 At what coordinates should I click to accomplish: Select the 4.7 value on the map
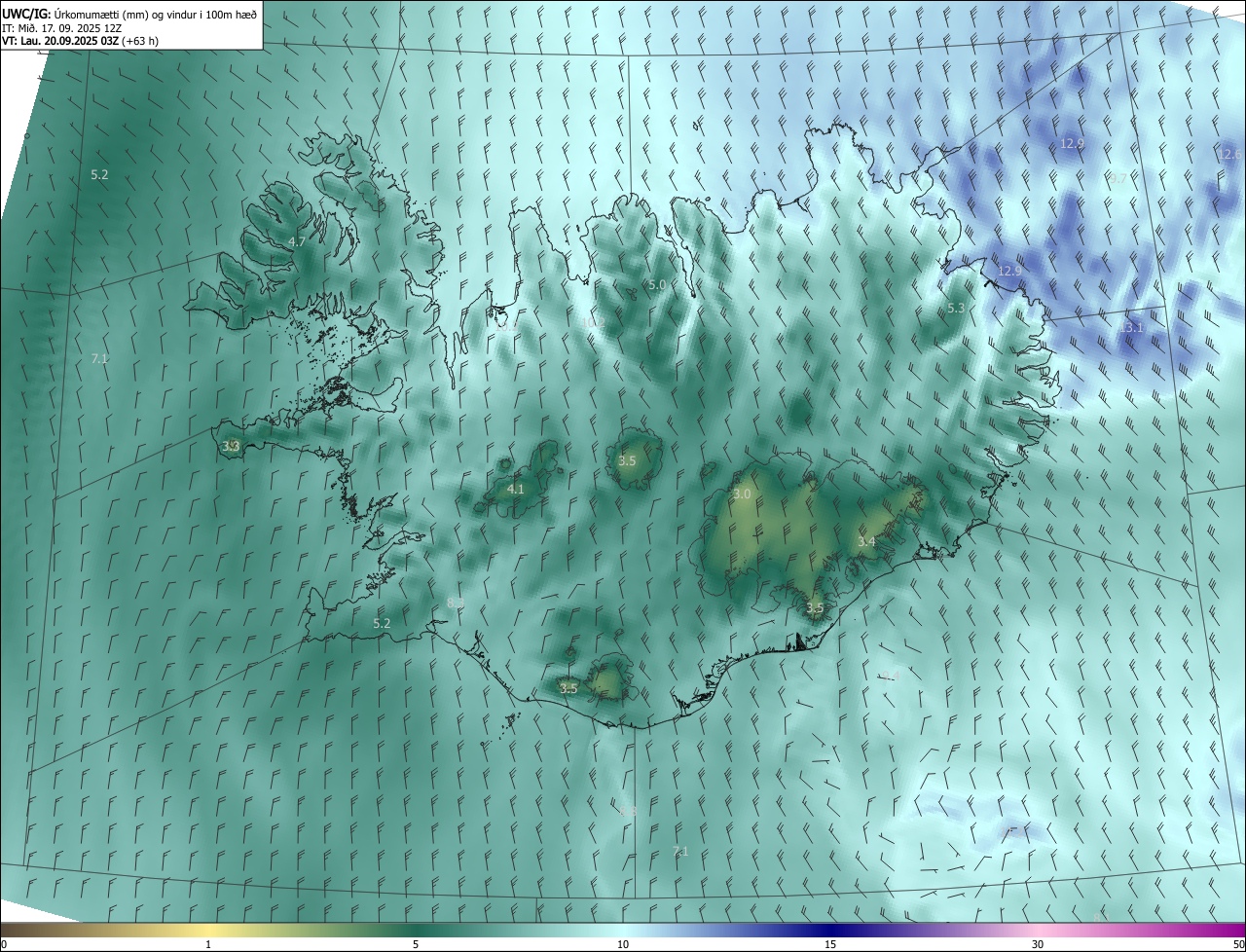[298, 241]
